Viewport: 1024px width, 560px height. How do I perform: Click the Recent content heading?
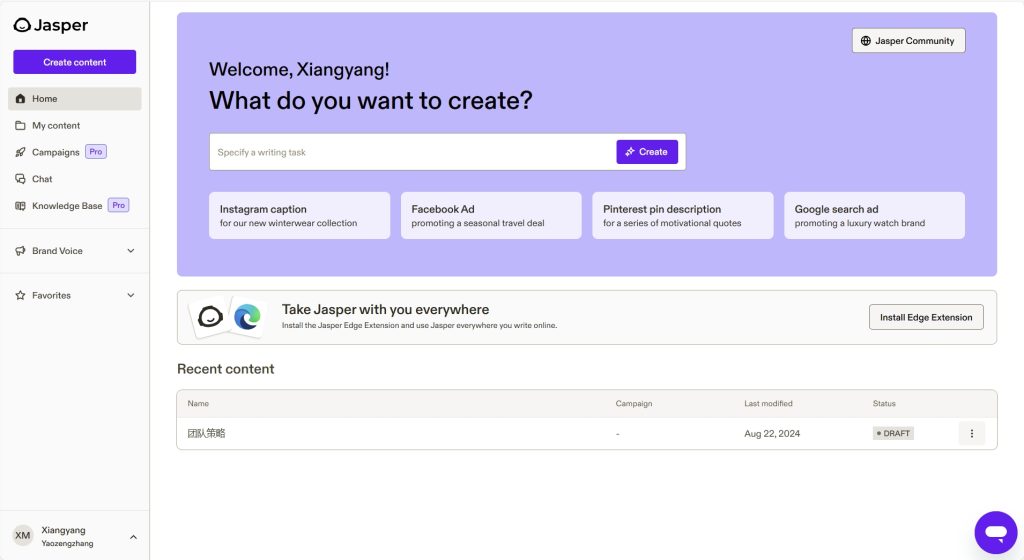click(225, 369)
